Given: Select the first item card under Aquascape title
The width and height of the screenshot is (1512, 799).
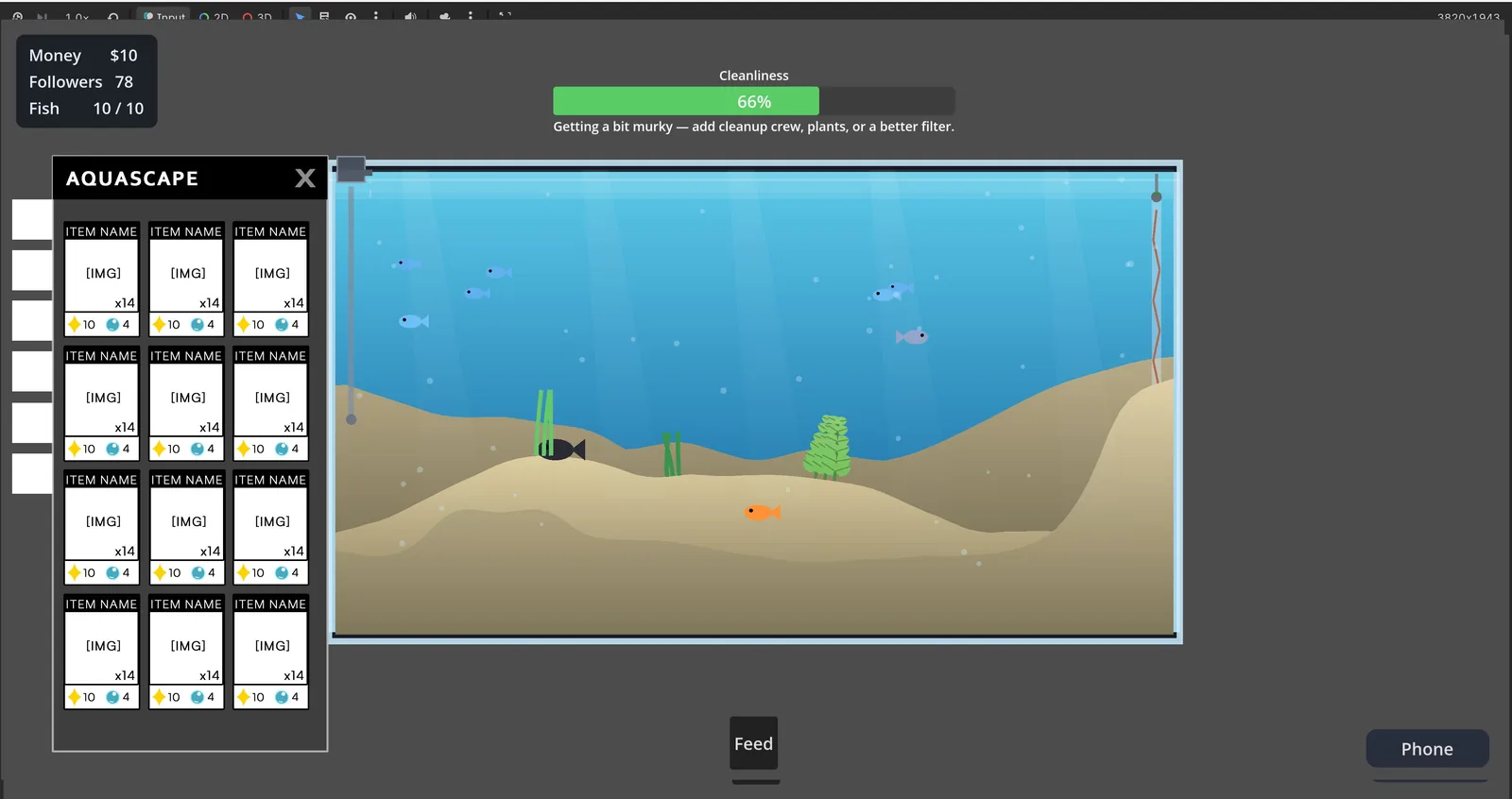Looking at the screenshot, I should click(x=101, y=280).
